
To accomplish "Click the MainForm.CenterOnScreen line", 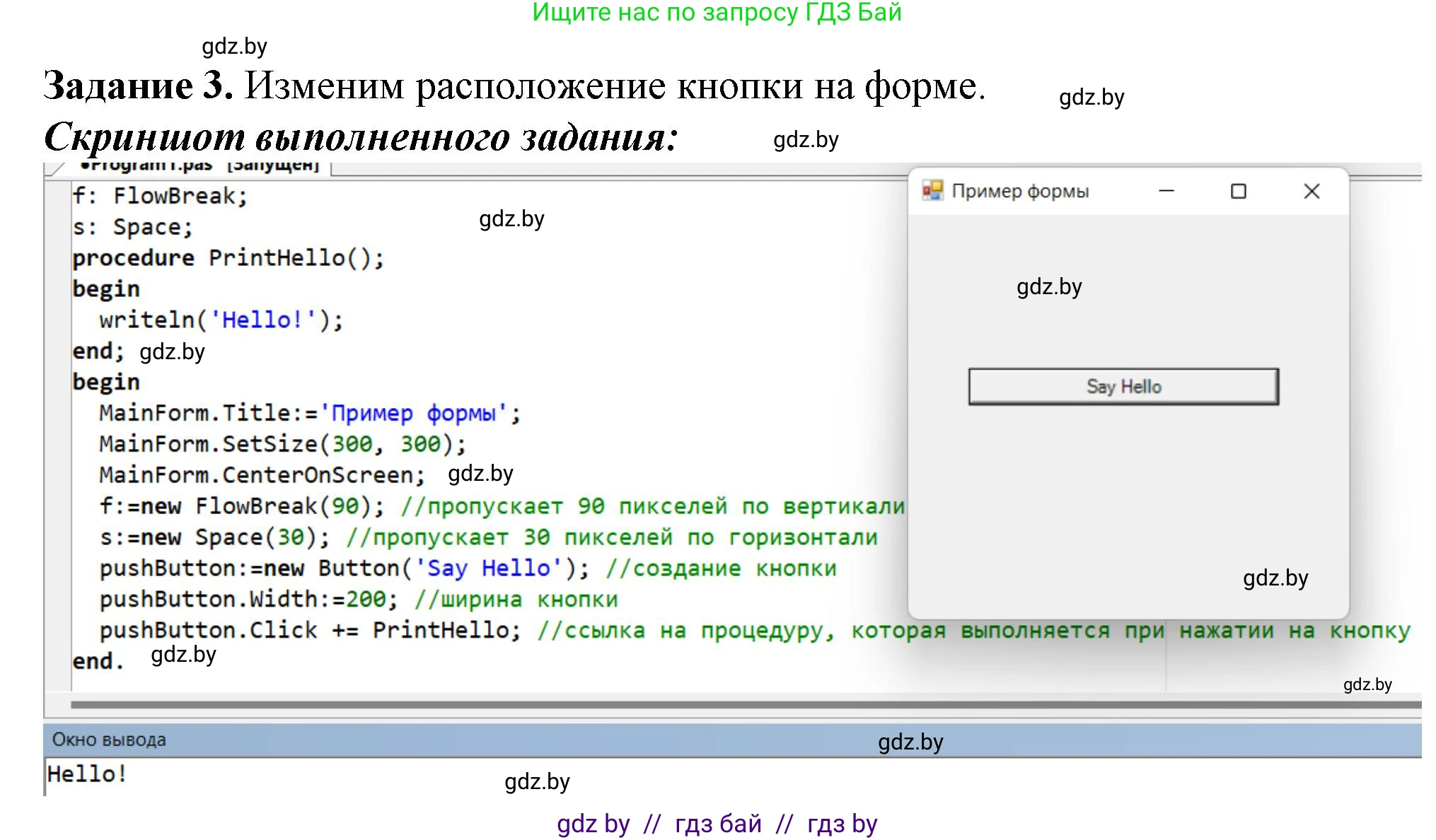I will point(262,474).
